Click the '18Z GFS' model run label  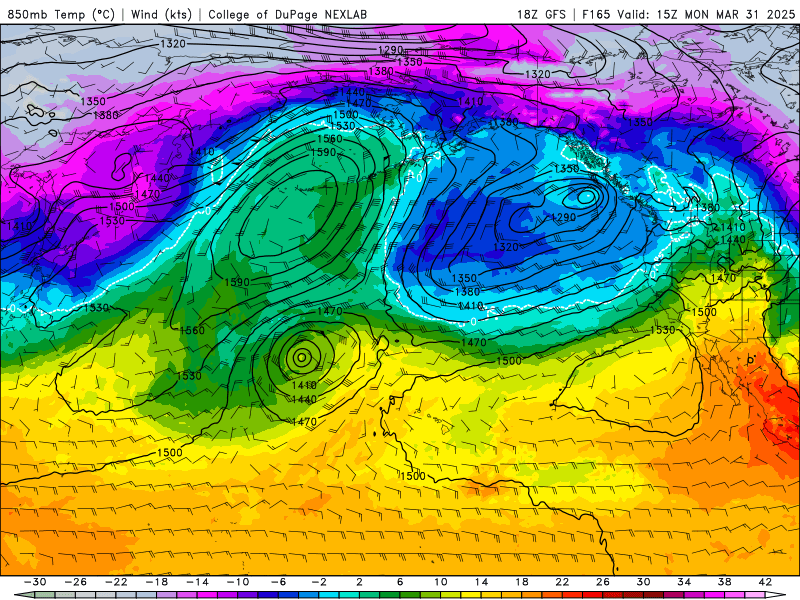coord(541,14)
